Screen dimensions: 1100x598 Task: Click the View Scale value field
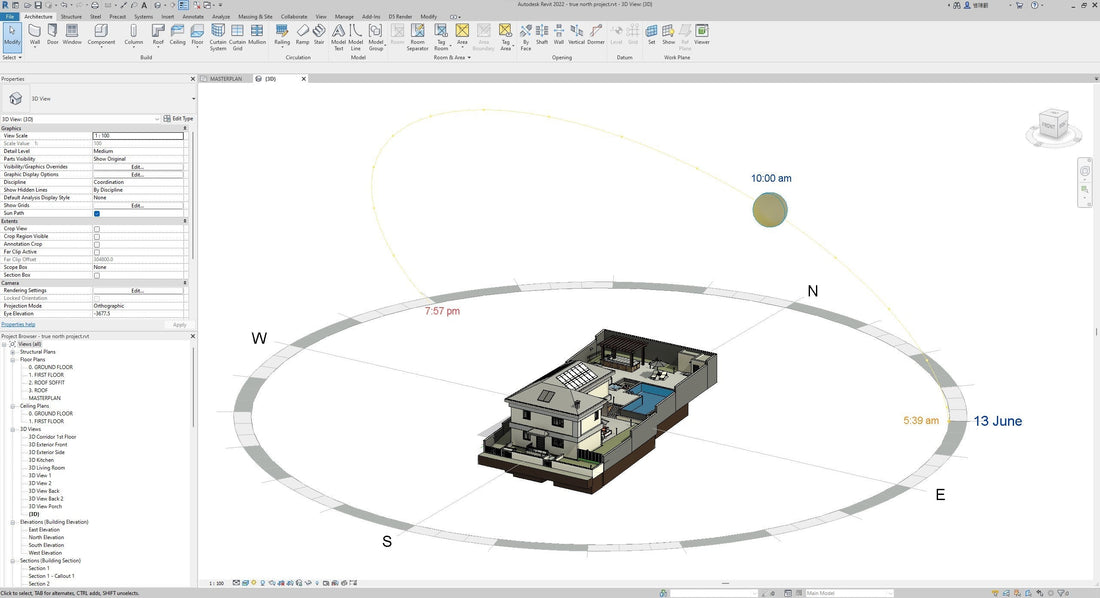coord(137,135)
